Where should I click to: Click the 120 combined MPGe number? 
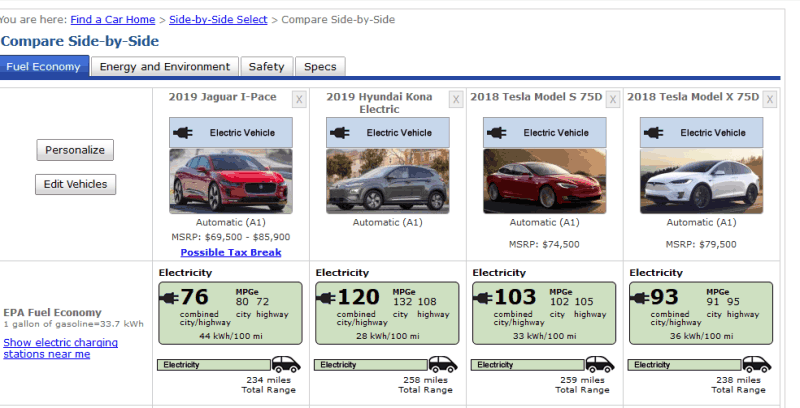pos(358,297)
